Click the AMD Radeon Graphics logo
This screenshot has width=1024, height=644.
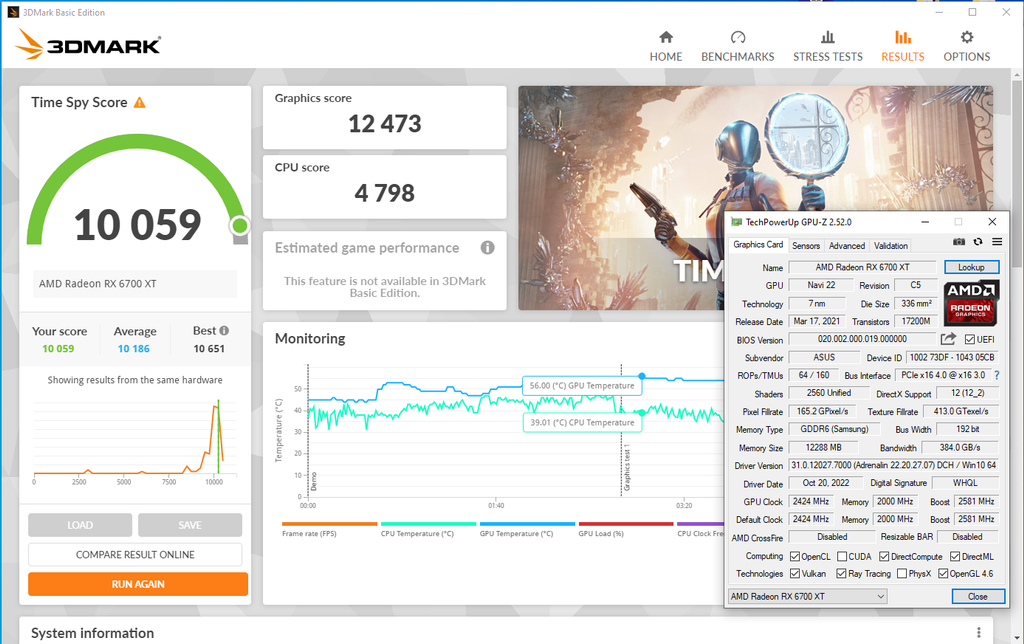pyautogui.click(x=970, y=303)
